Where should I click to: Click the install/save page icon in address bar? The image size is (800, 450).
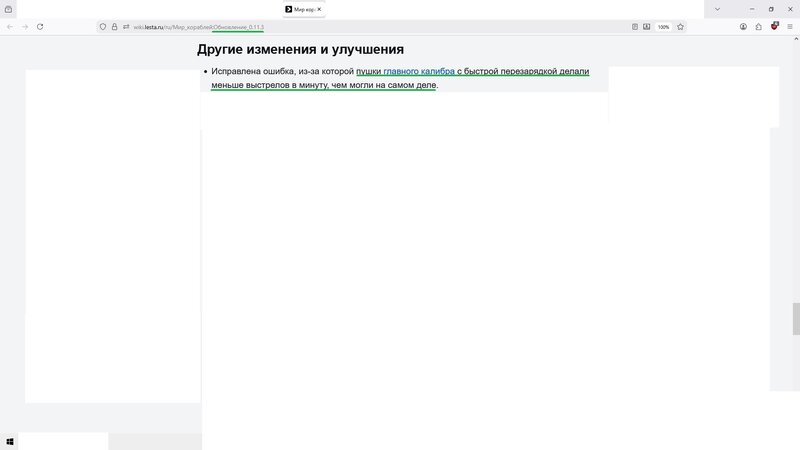(646, 27)
